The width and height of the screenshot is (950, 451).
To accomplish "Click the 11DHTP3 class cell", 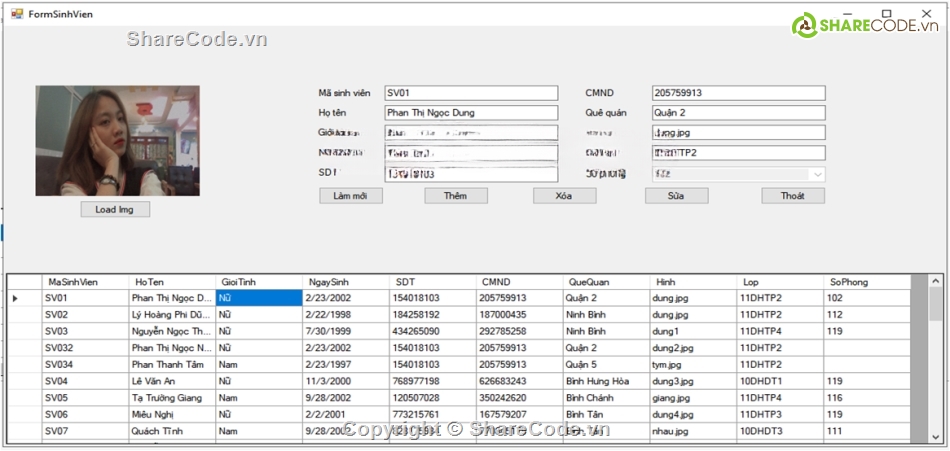I will pos(779,415).
